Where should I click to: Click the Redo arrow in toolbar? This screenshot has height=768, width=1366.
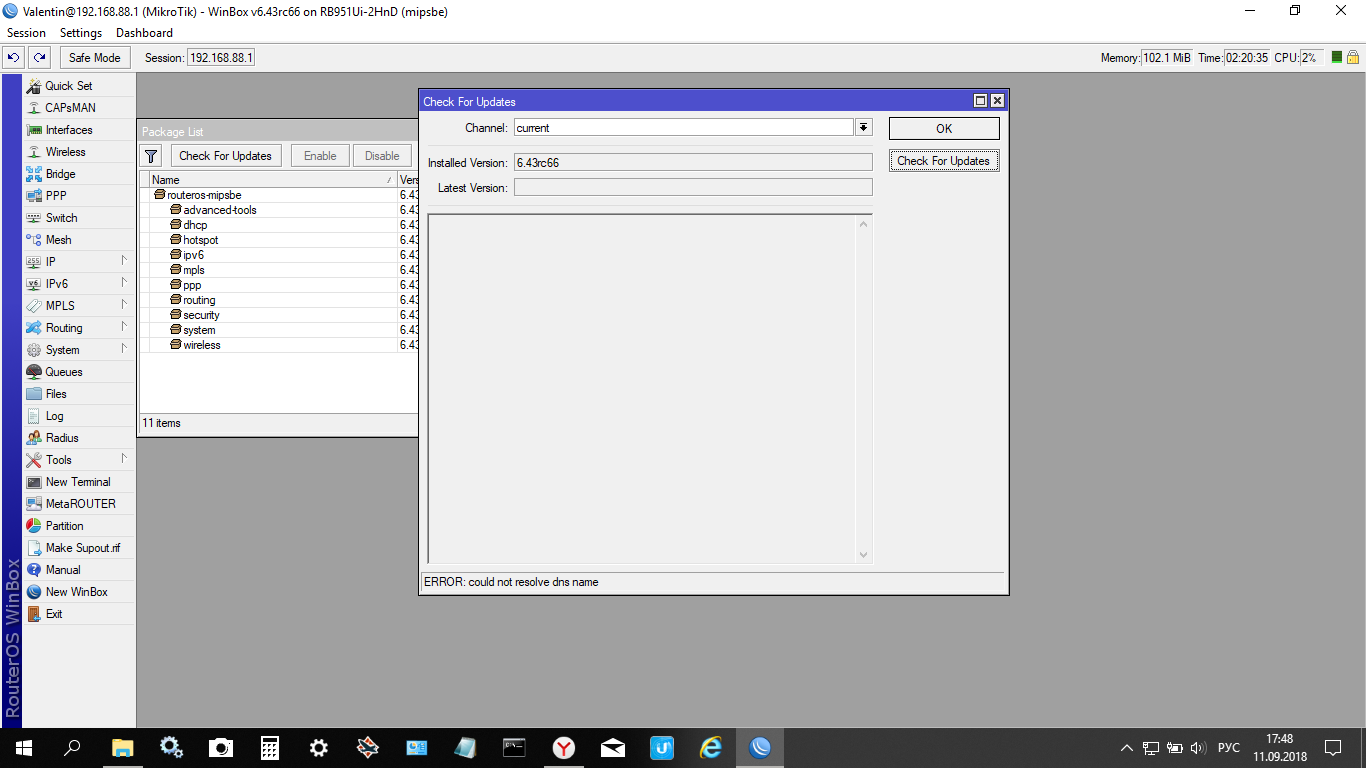(39, 58)
